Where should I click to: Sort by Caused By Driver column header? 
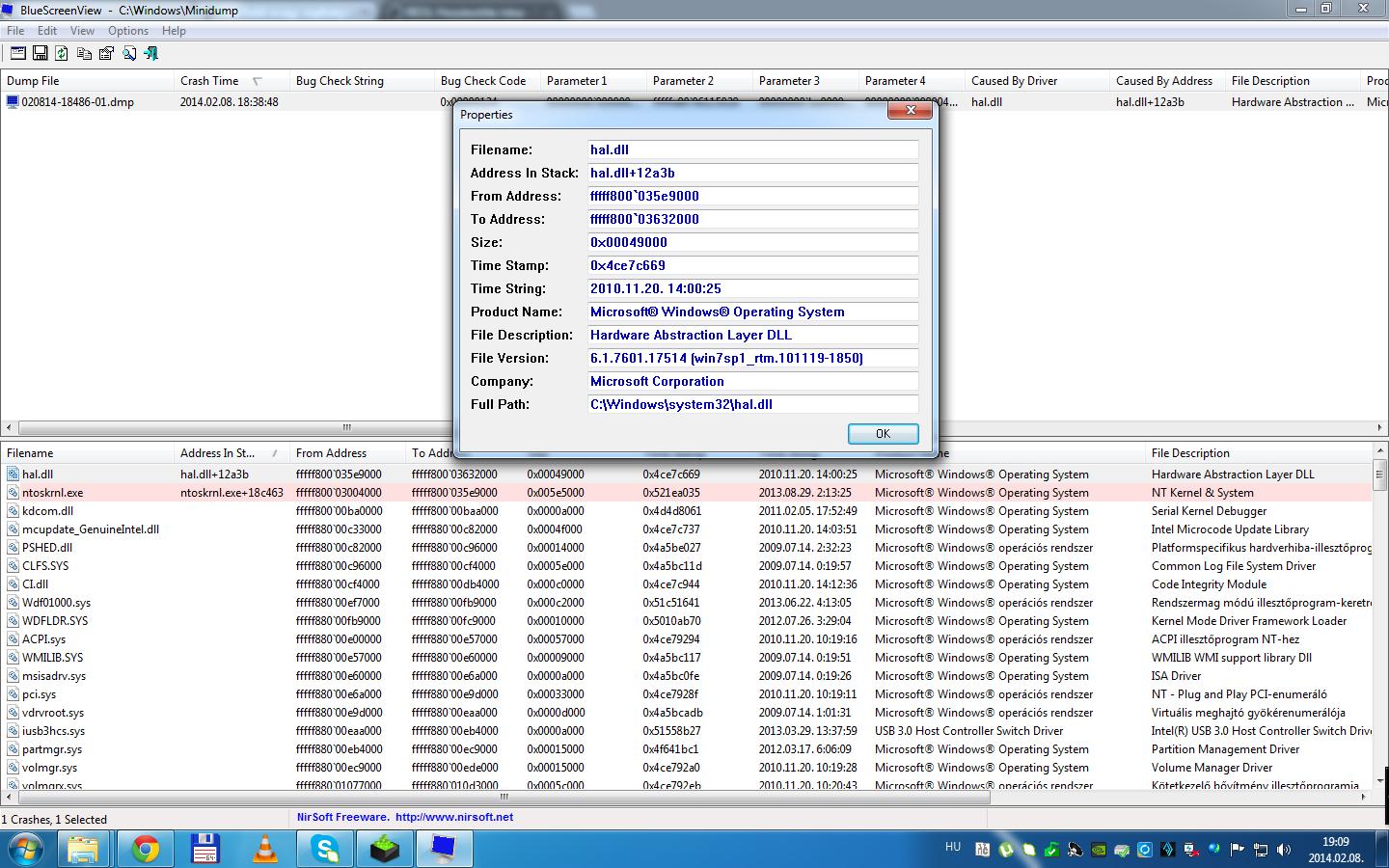click(1037, 81)
